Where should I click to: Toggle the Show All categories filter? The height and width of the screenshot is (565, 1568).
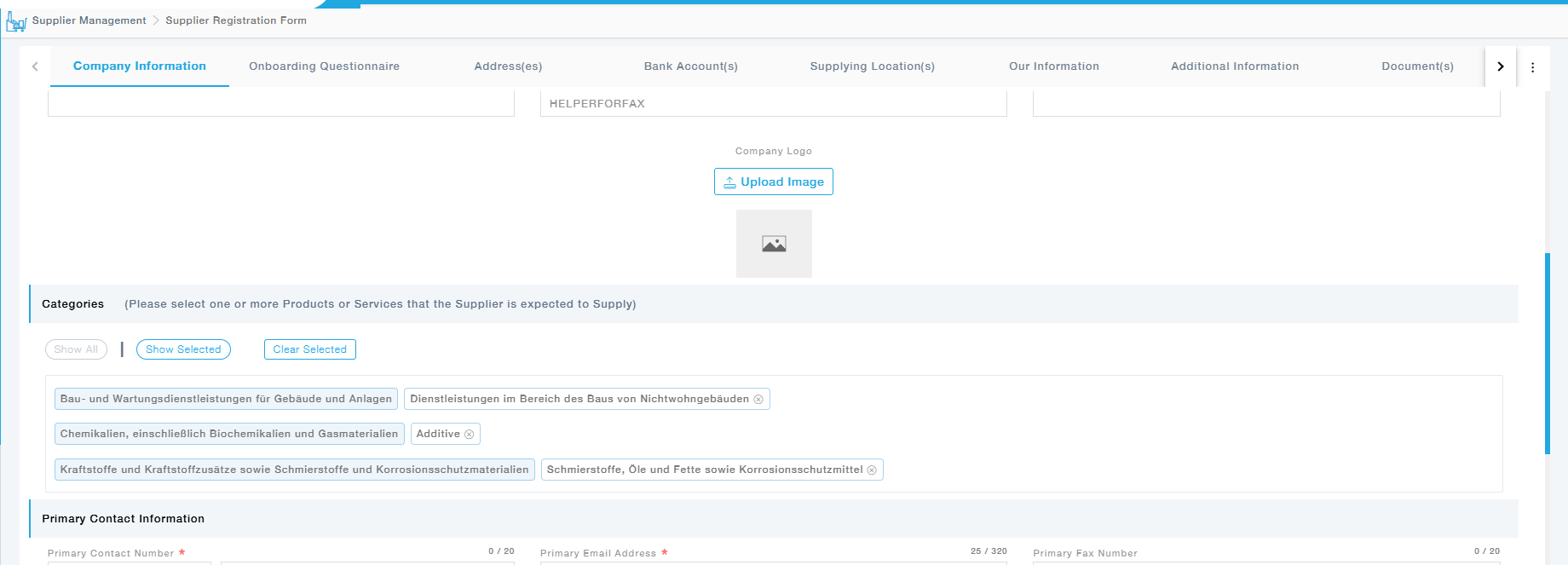[76, 349]
